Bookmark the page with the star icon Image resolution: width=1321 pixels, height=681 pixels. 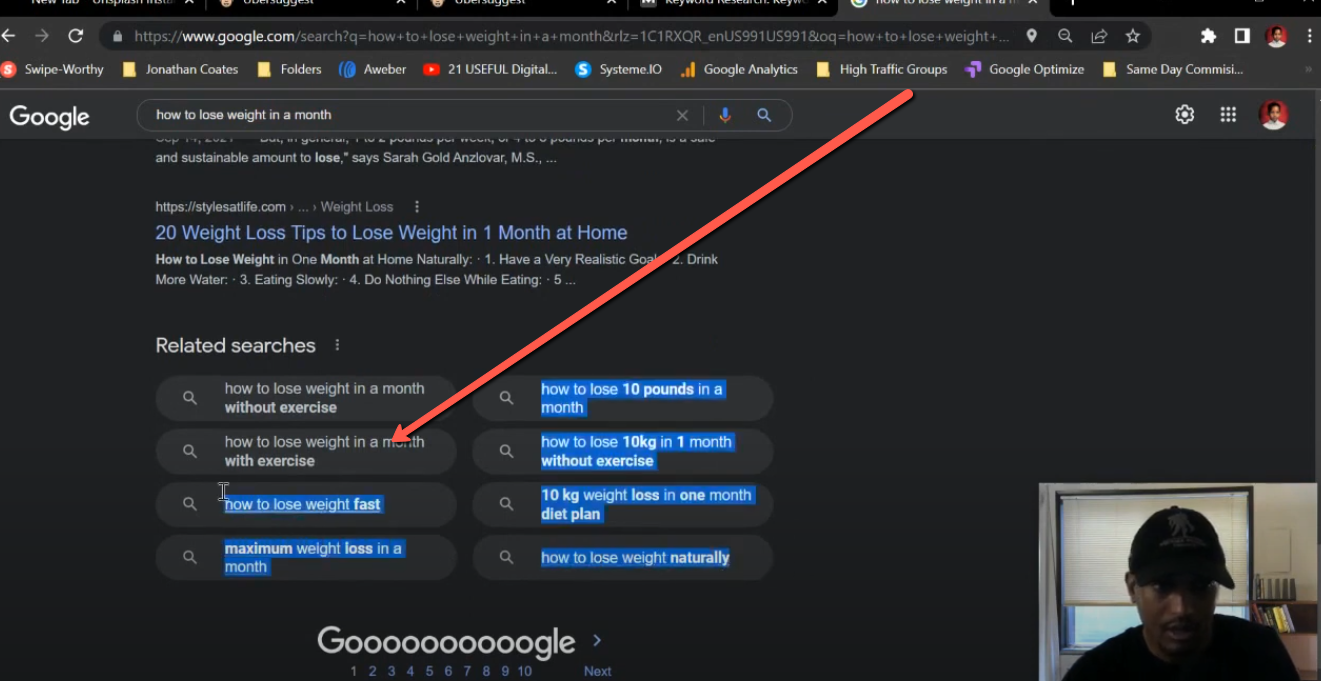pyautogui.click(x=1132, y=35)
